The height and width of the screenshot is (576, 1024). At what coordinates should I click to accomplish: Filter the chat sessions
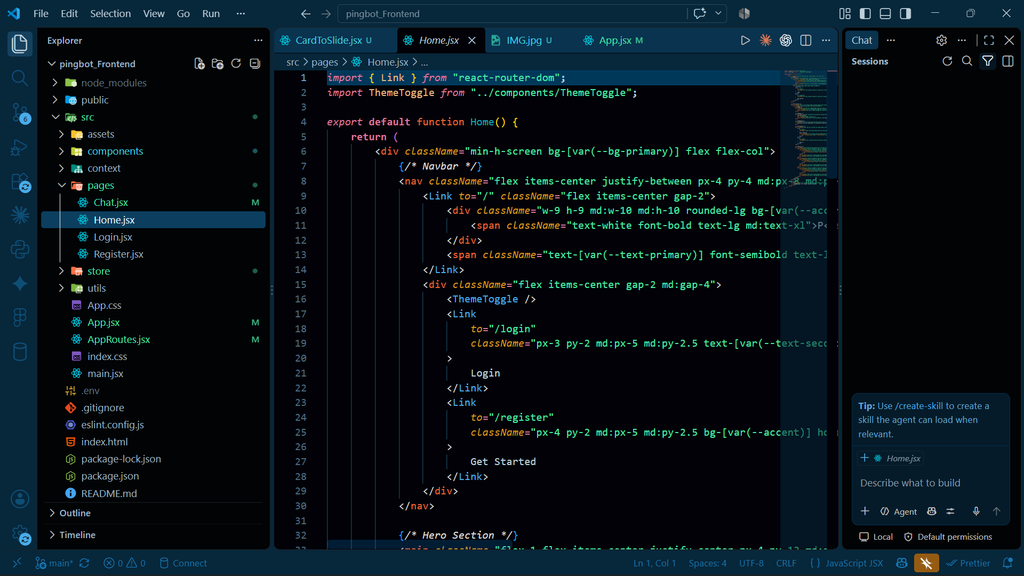pyautogui.click(x=987, y=61)
